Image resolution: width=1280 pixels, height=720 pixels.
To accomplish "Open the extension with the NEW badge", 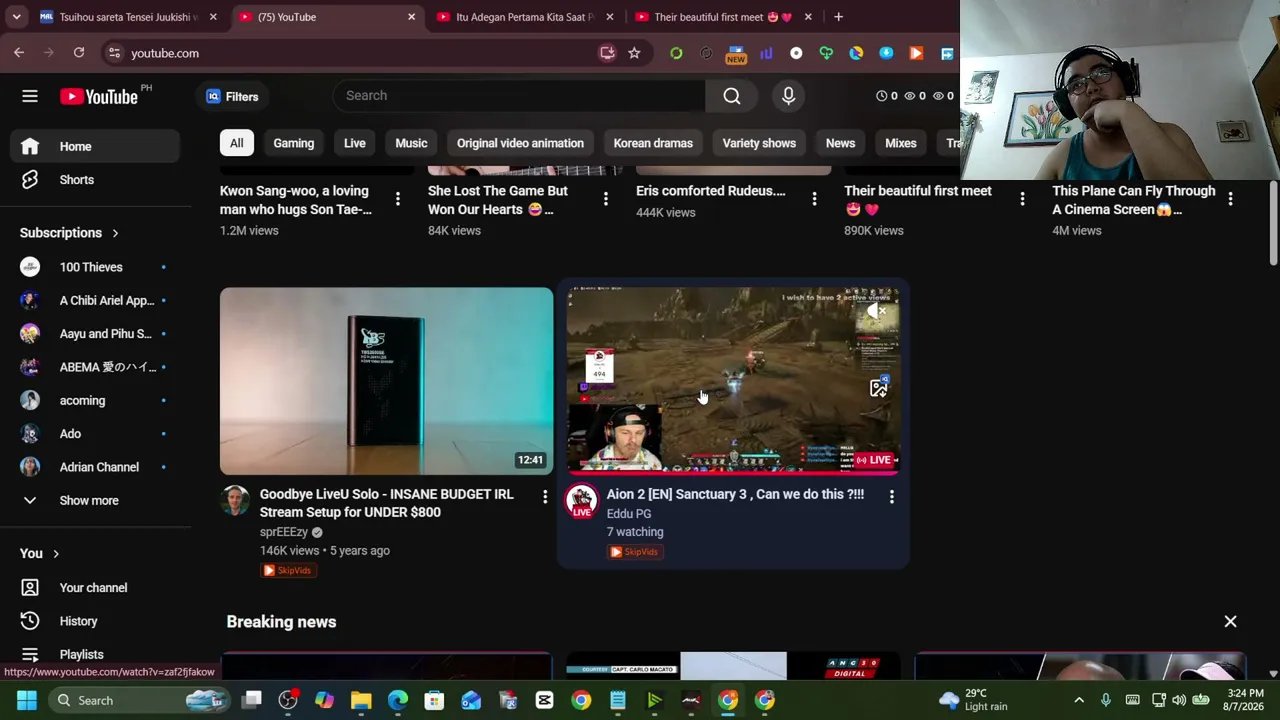I will click(x=736, y=54).
